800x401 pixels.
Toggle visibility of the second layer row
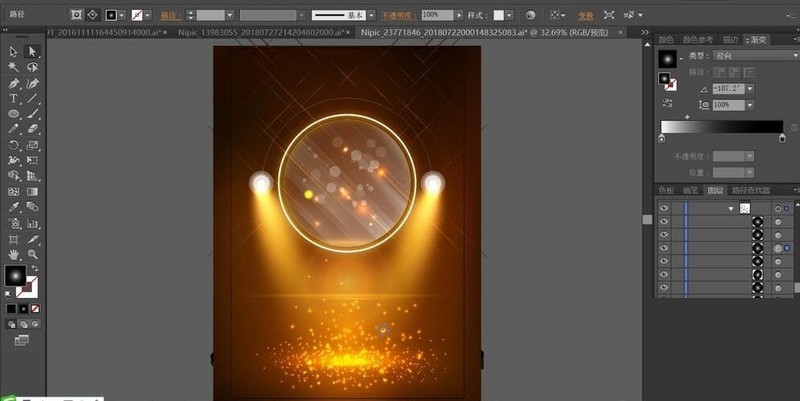pos(664,221)
